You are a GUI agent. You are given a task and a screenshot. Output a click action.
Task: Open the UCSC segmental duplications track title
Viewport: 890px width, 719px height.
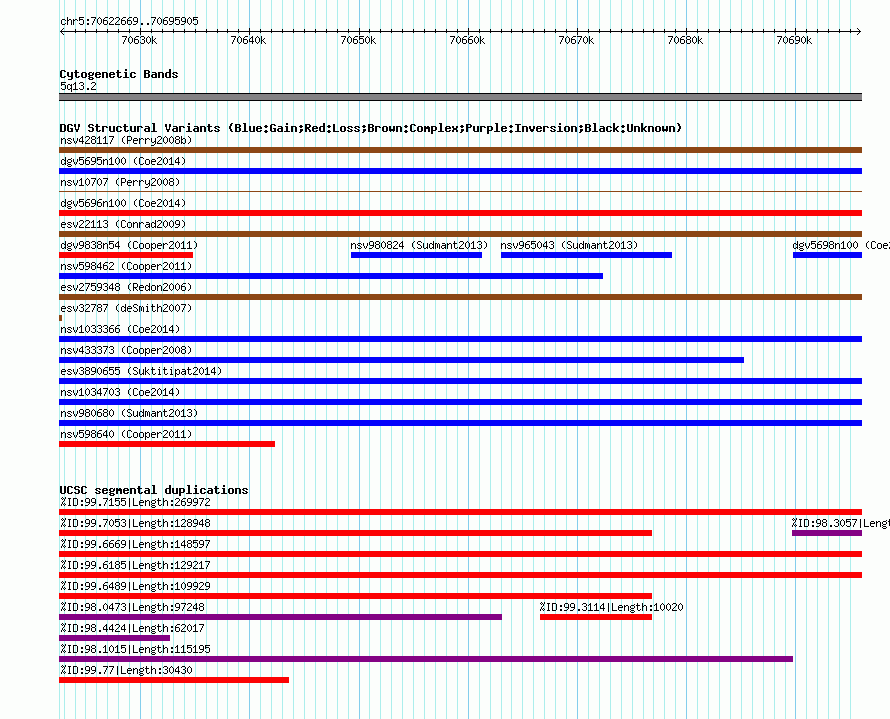click(x=154, y=490)
